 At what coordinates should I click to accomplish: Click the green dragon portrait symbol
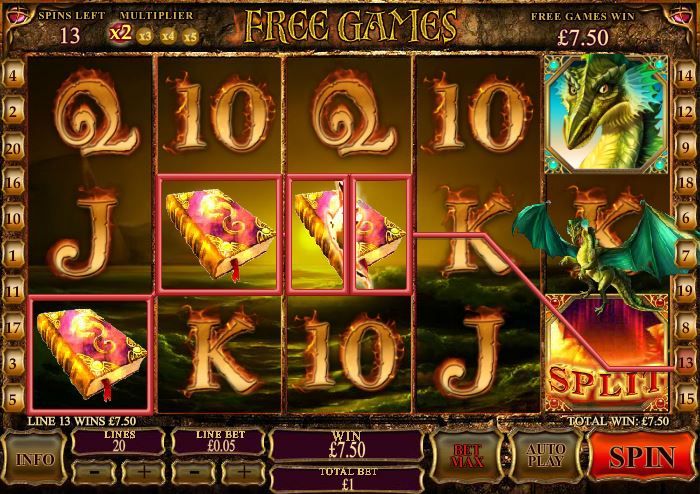click(x=607, y=112)
